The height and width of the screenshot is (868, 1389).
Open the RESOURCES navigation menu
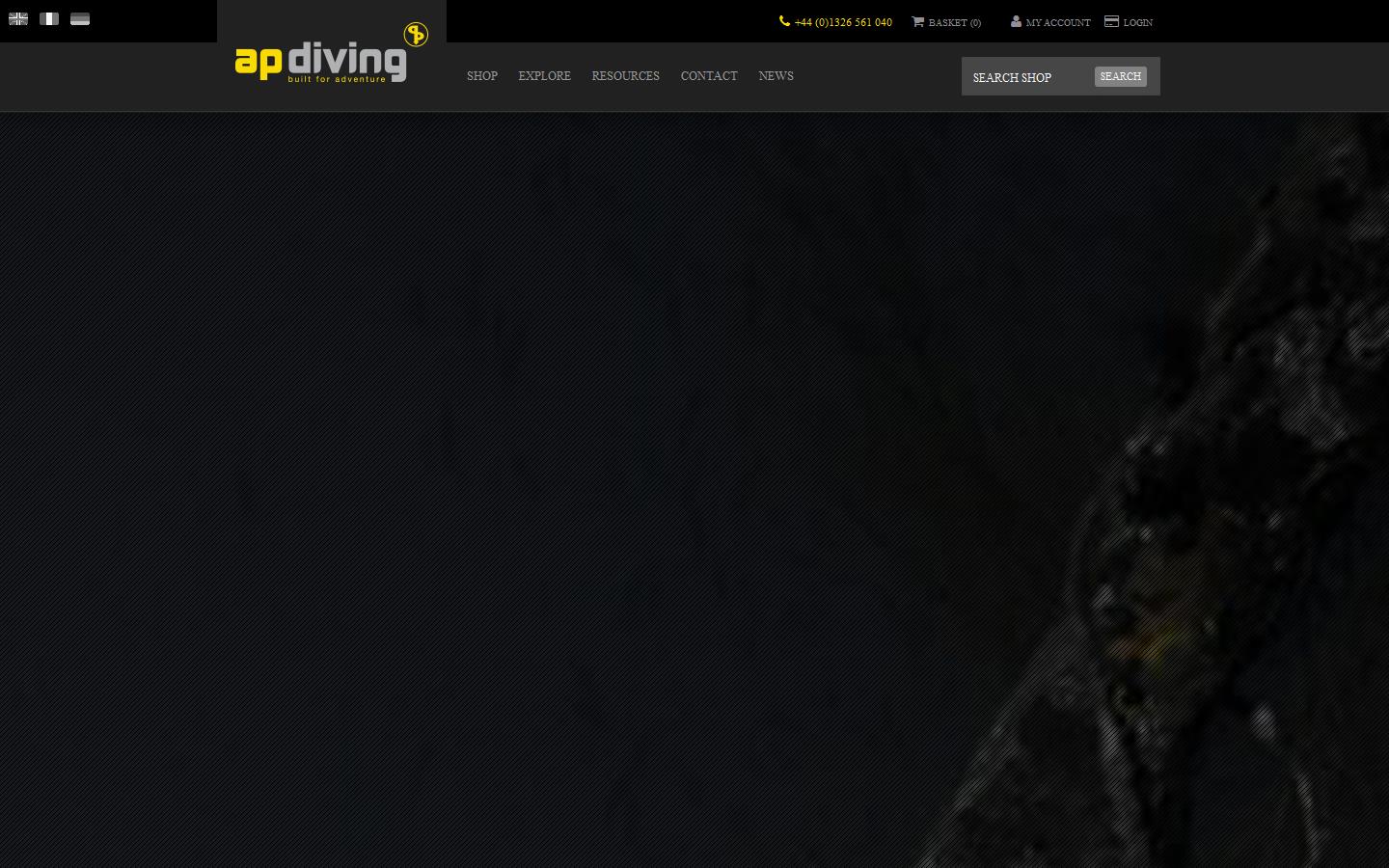point(625,77)
